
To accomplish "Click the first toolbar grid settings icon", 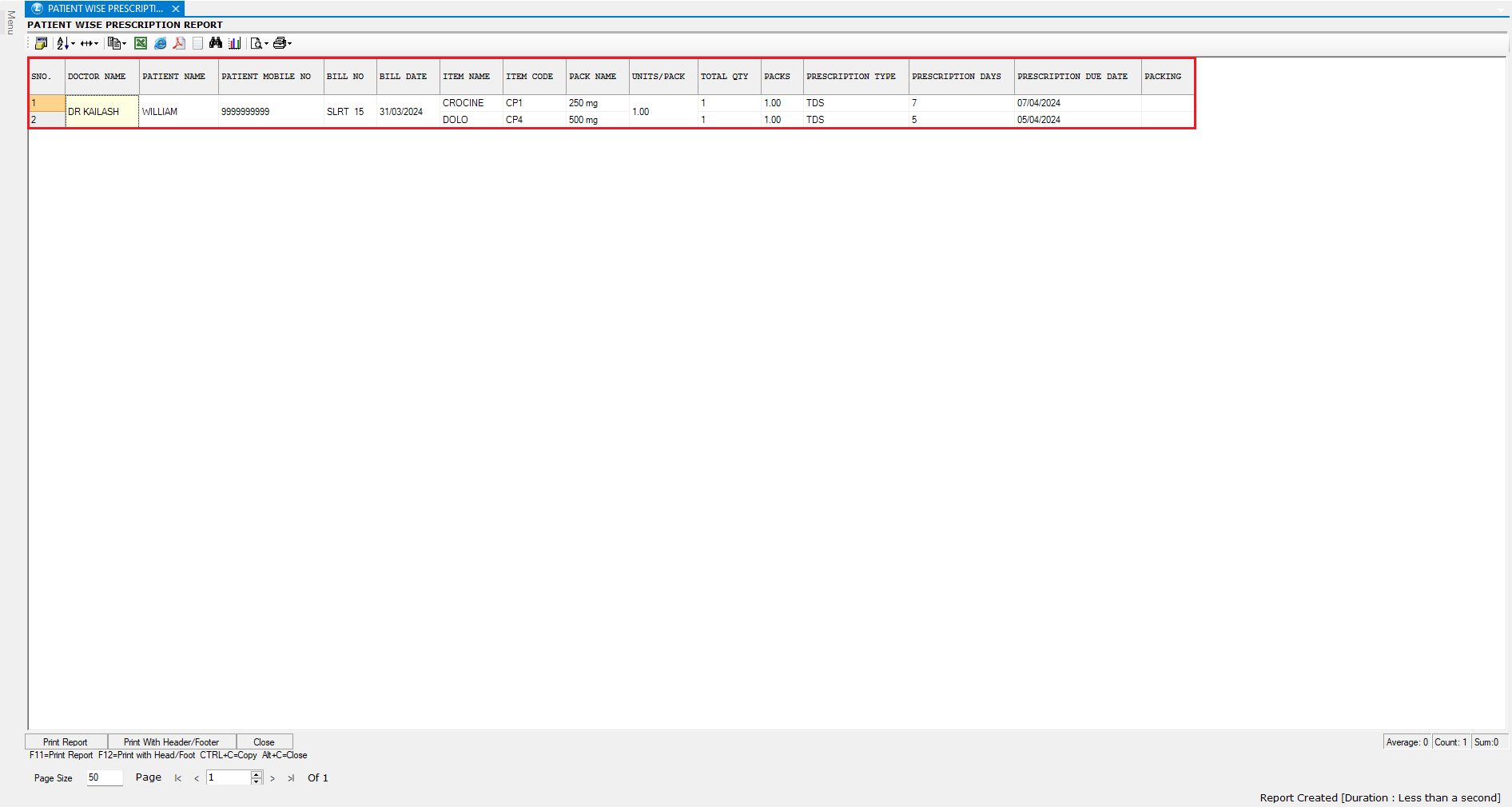I will [41, 43].
